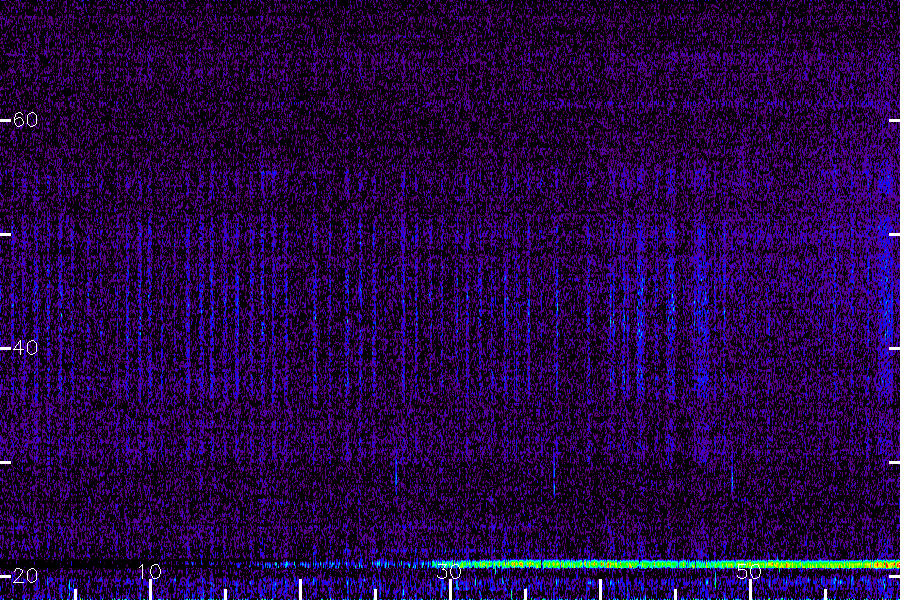This screenshot has height=600, width=900.
Task: Click the bright yellow-green signal band
Action: [x=666, y=564]
